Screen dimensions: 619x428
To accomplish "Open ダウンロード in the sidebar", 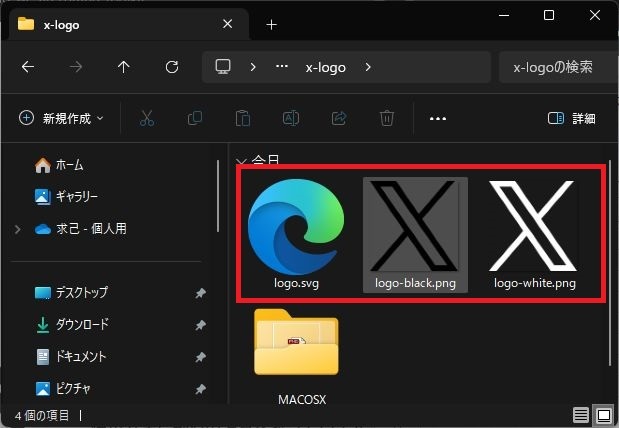I will pyautogui.click(x=72, y=325).
